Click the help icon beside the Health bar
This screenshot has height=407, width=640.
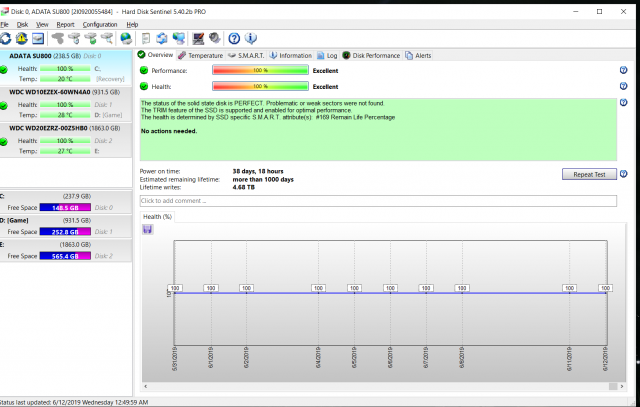[623, 86]
